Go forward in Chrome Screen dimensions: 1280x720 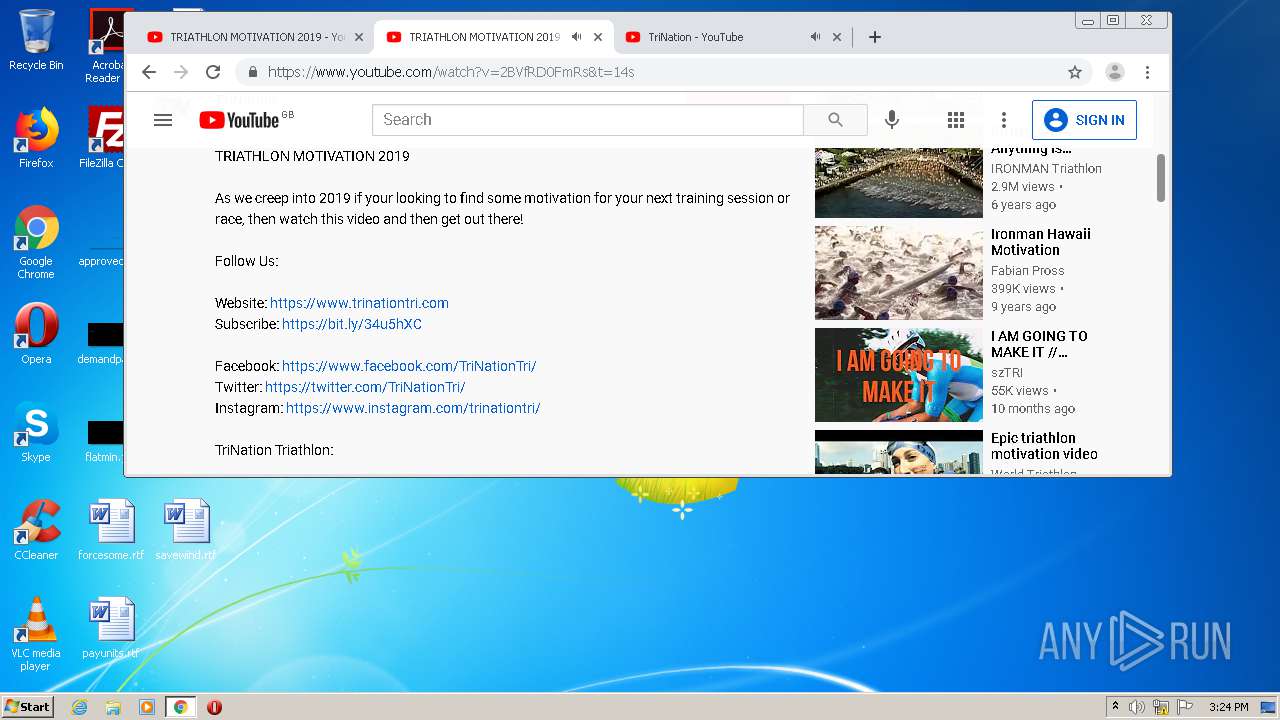(181, 72)
